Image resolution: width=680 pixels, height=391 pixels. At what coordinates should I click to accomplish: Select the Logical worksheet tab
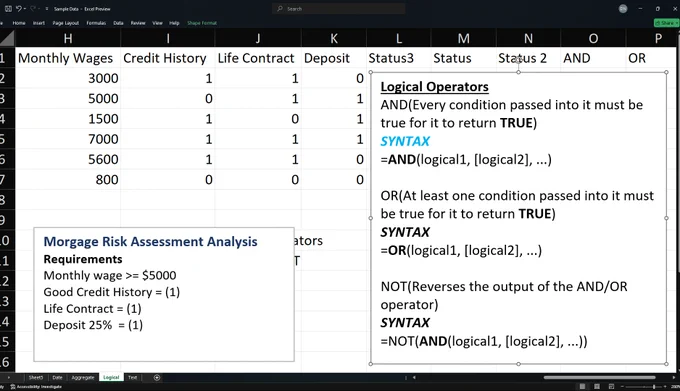point(111,378)
